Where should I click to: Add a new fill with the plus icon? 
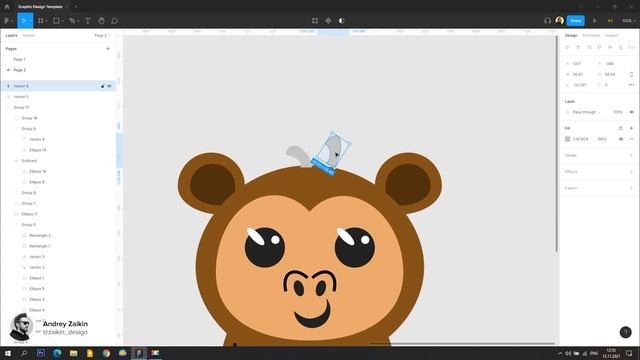[x=631, y=128]
